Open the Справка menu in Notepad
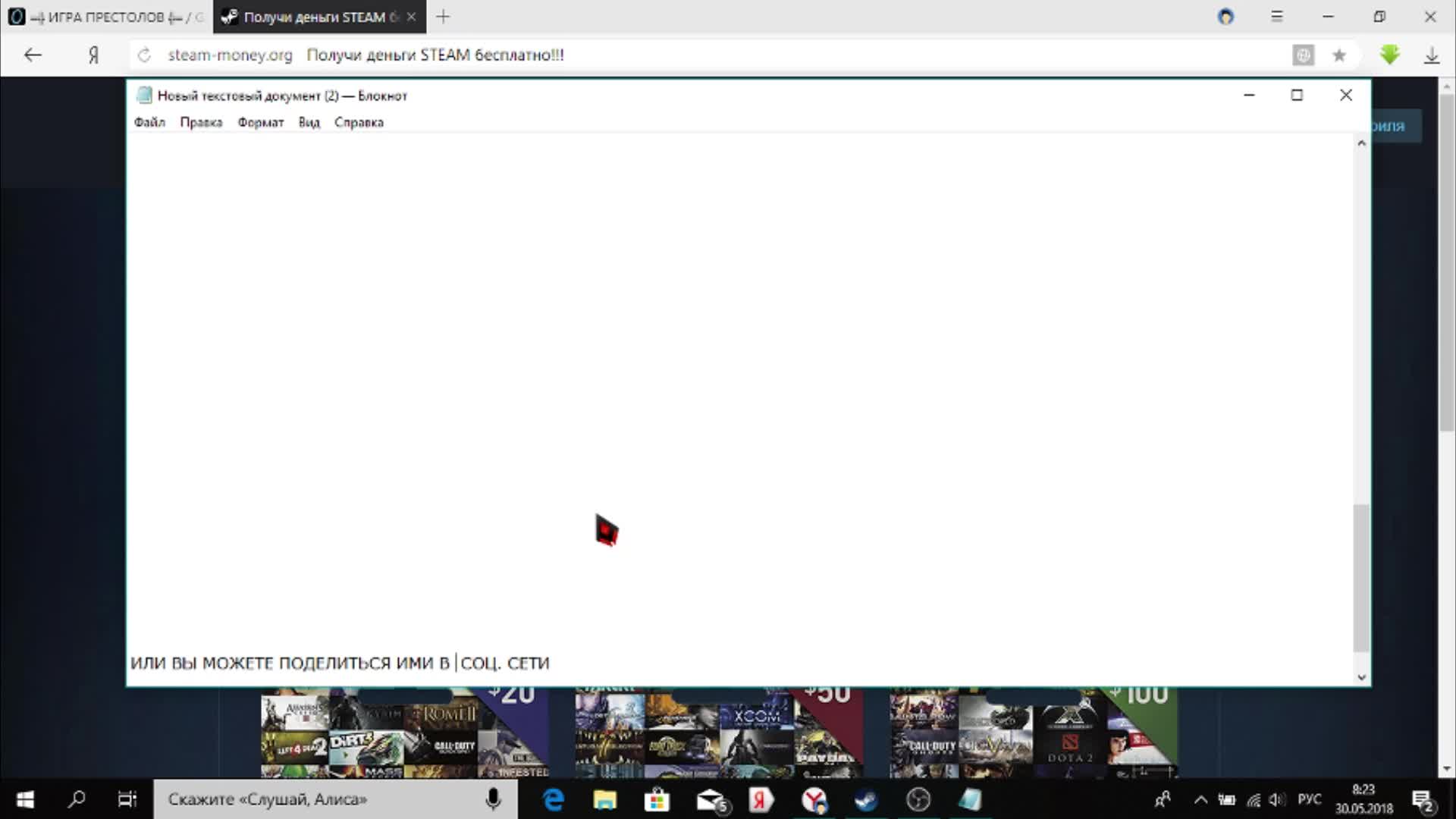This screenshot has width=1456, height=819. (359, 122)
